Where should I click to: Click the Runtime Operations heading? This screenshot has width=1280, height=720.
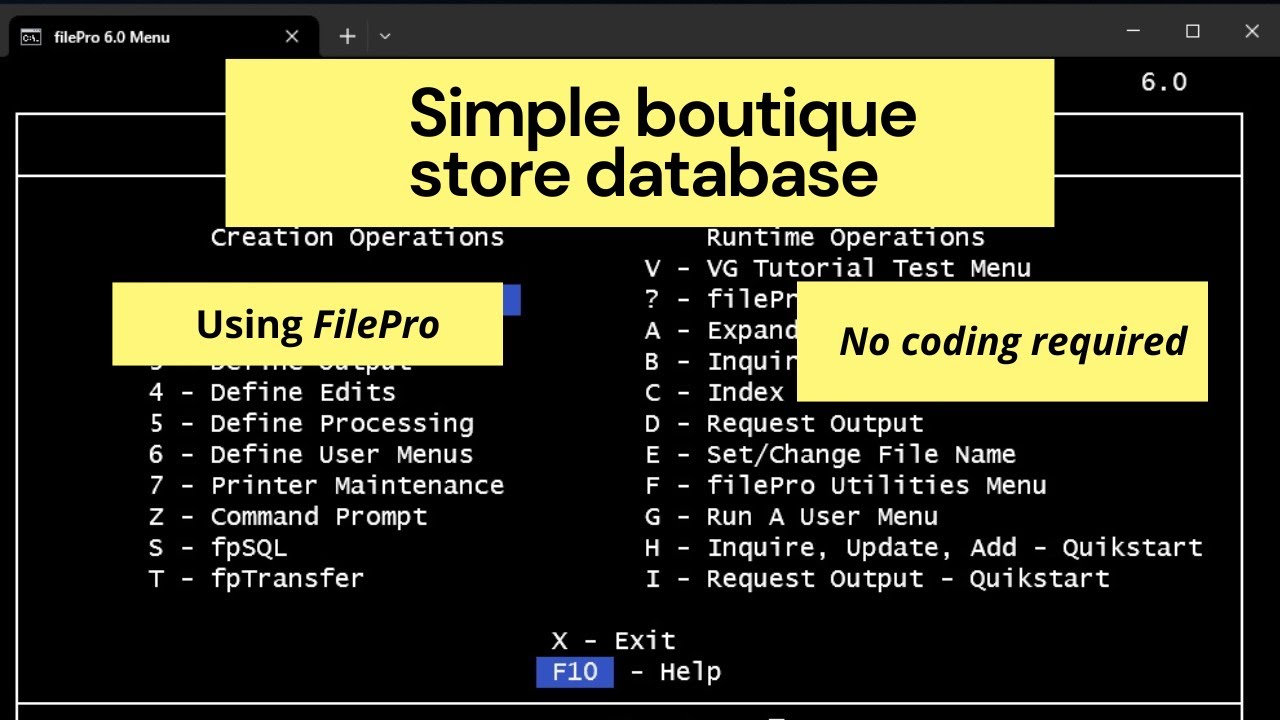(x=846, y=237)
